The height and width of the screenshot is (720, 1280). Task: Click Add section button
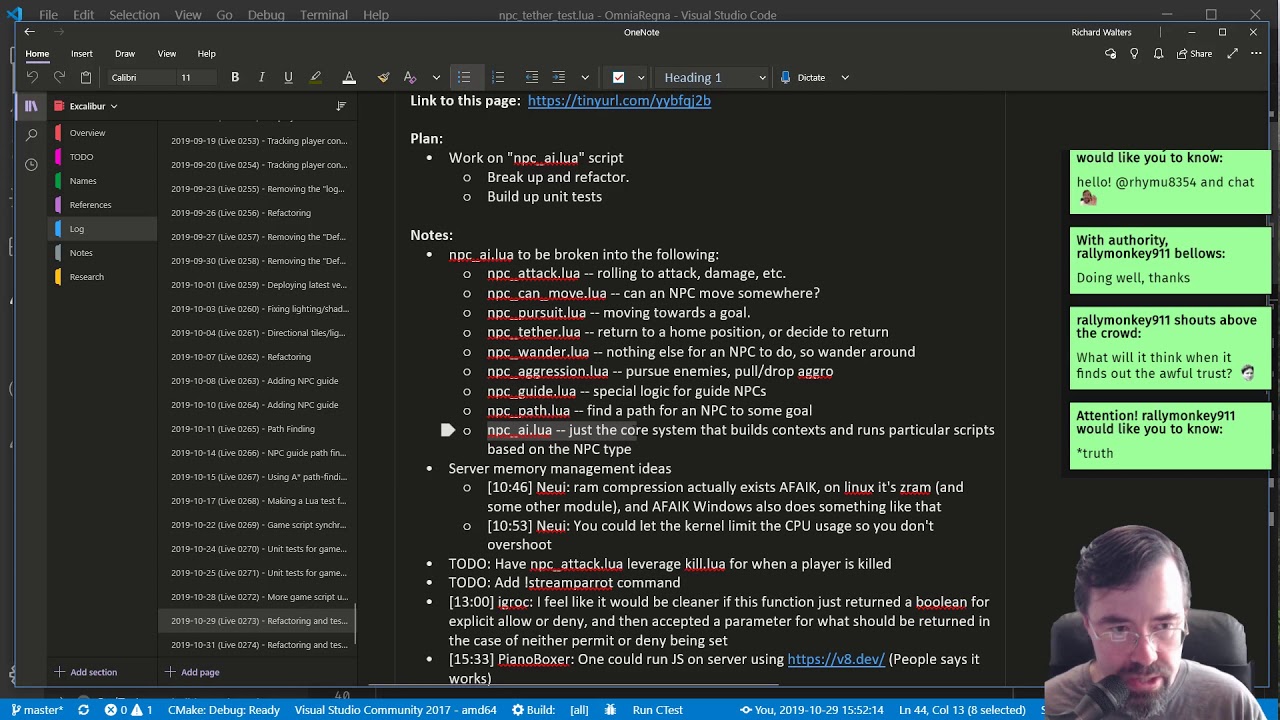click(85, 672)
